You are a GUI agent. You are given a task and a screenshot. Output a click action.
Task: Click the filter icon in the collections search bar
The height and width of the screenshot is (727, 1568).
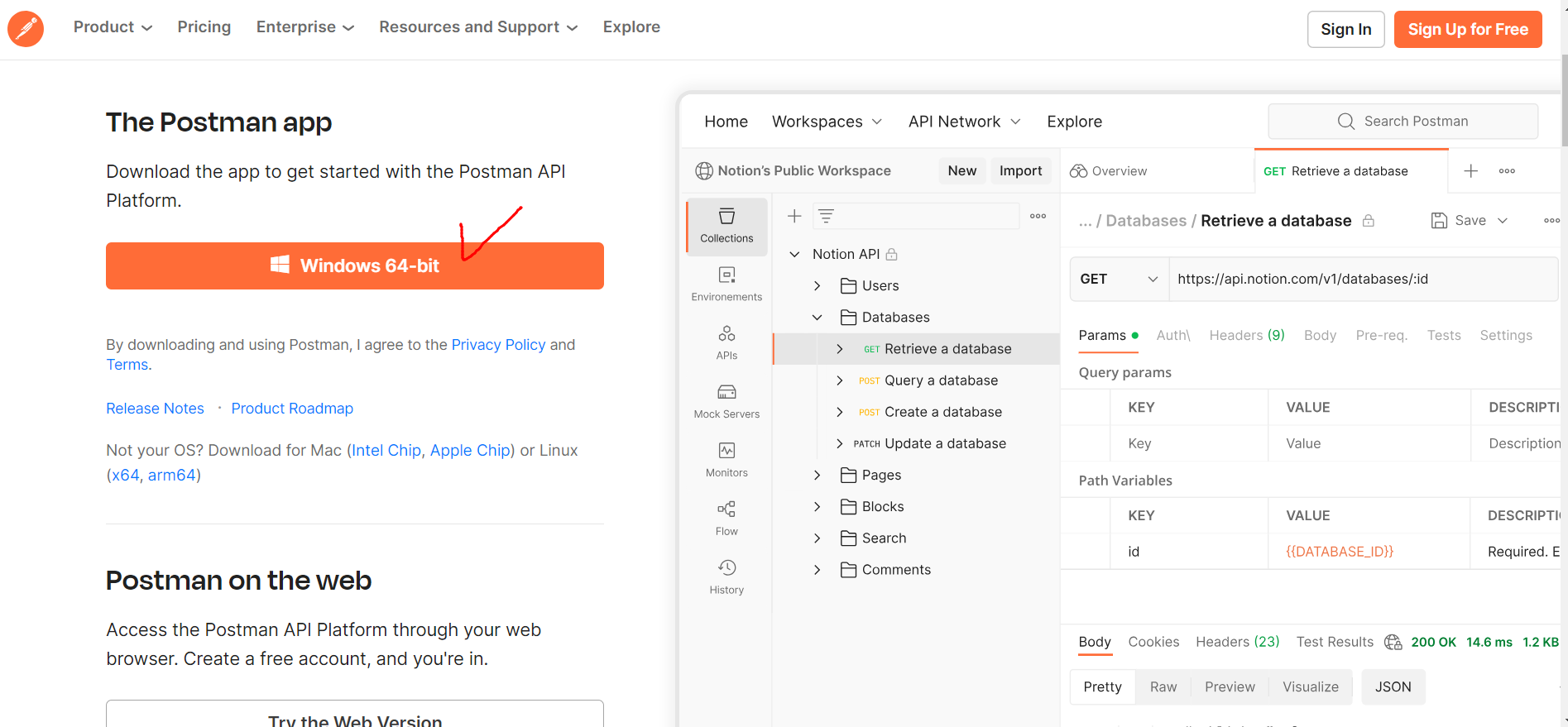[826, 216]
